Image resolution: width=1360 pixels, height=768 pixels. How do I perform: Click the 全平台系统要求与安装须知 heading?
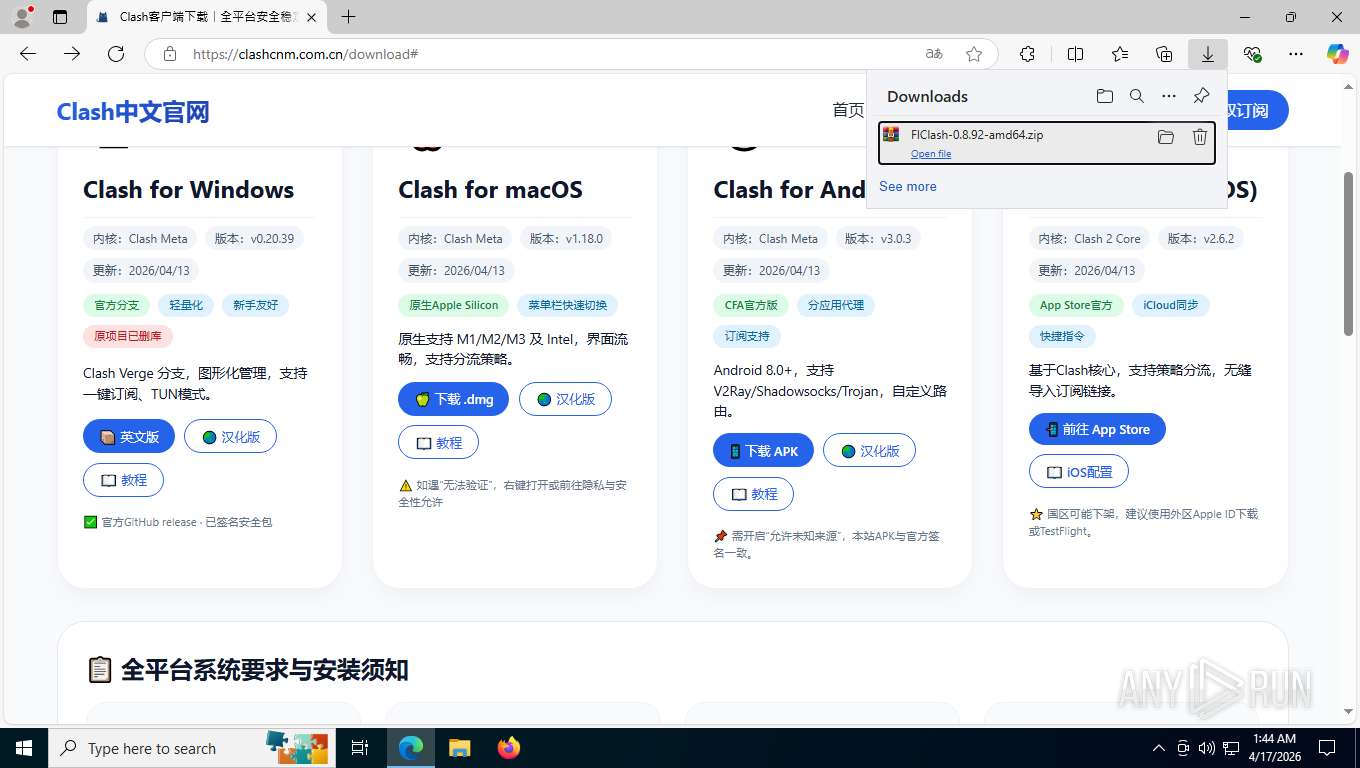[x=265, y=669]
